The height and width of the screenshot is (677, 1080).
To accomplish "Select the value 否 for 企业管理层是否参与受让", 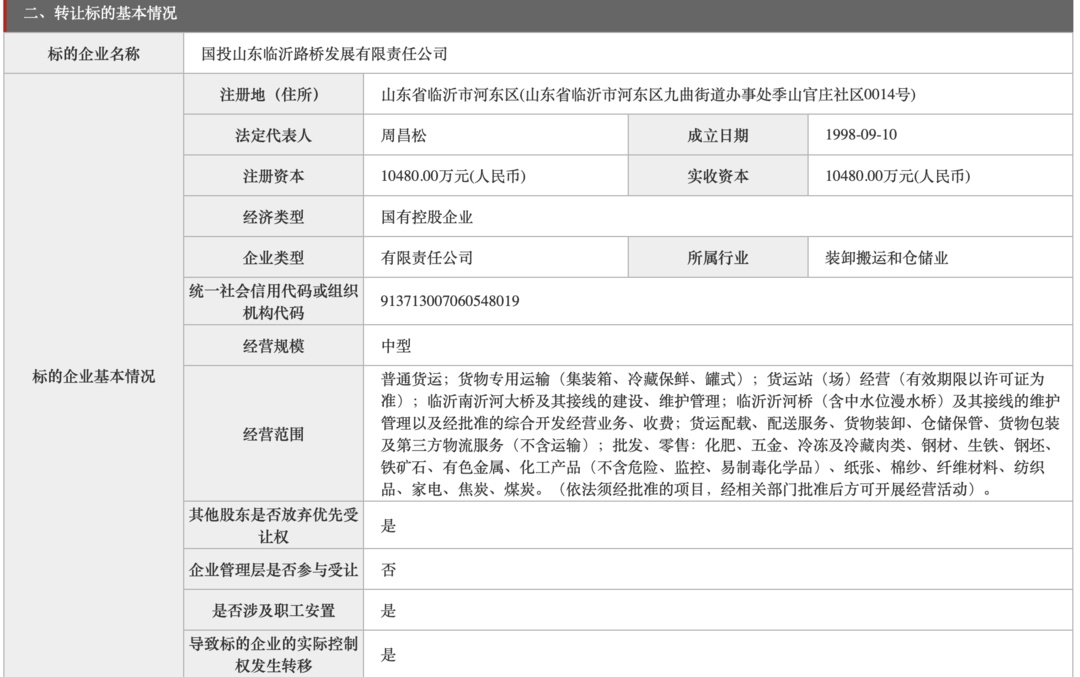I will tap(388, 570).
